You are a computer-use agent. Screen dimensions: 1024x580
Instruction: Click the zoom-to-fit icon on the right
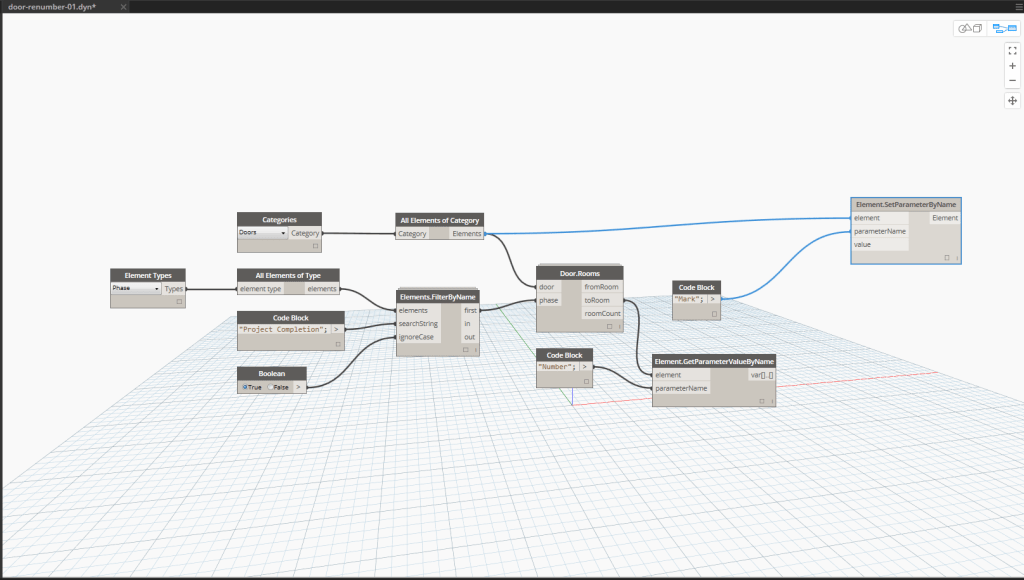point(1012,50)
